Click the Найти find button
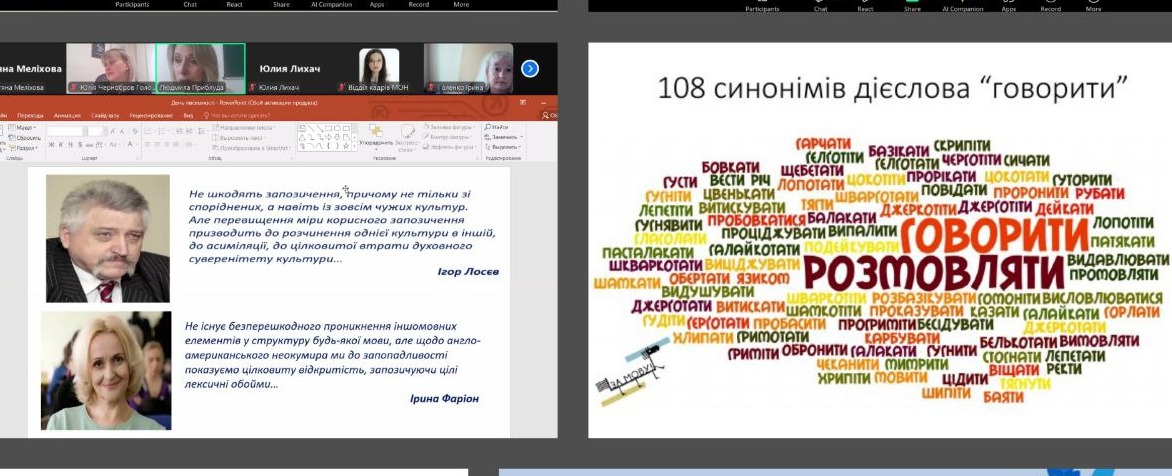 tap(497, 127)
